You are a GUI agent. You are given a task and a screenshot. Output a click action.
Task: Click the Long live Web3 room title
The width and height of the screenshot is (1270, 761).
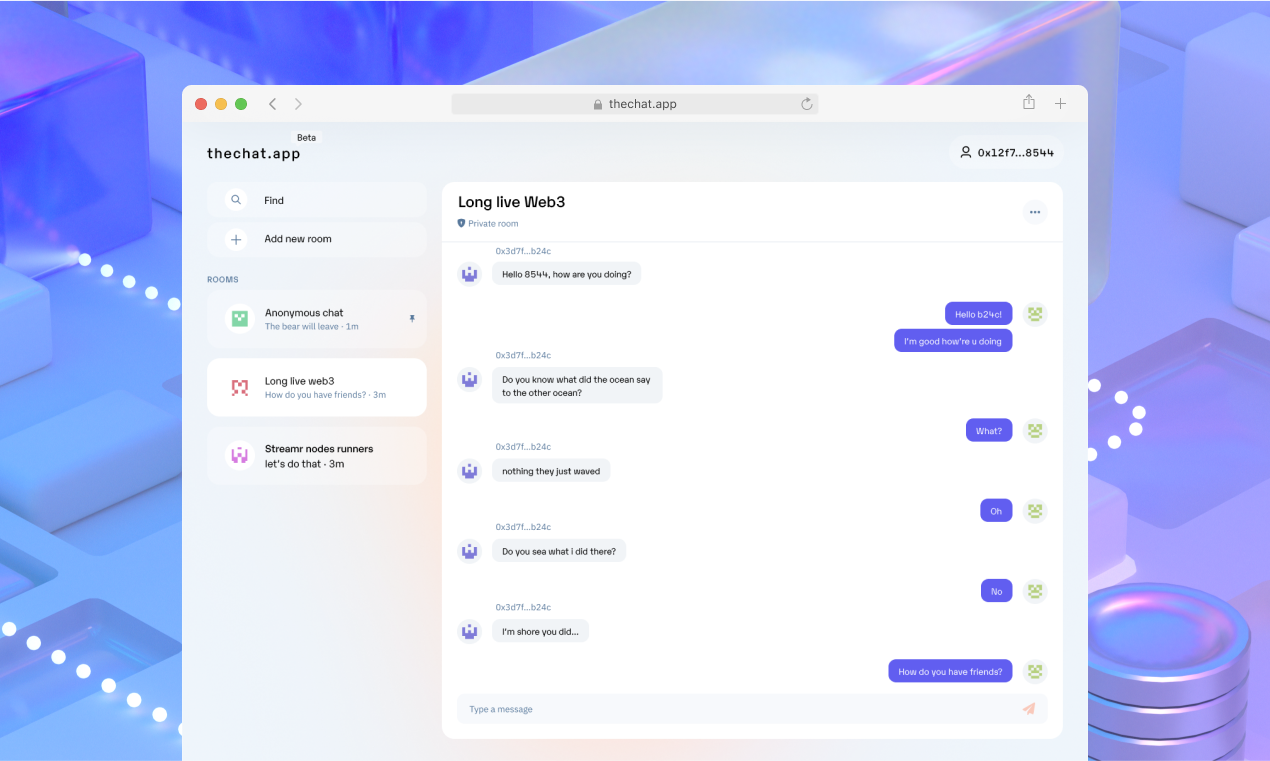tap(511, 202)
